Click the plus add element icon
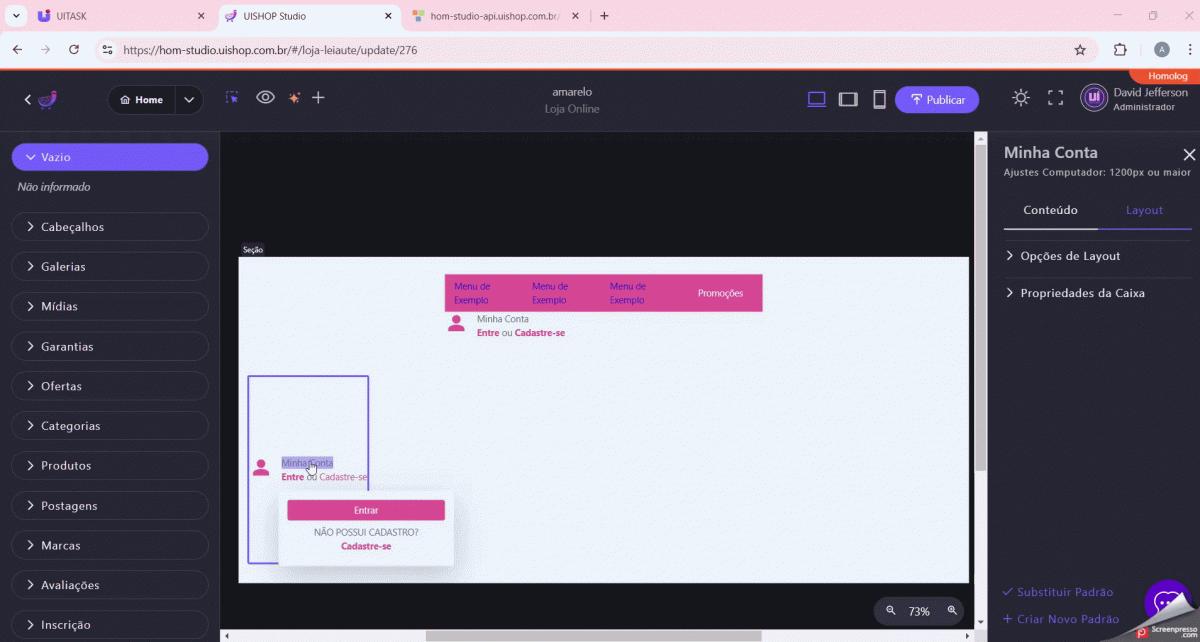Screen dimensions: 1200x642 tap(318, 98)
